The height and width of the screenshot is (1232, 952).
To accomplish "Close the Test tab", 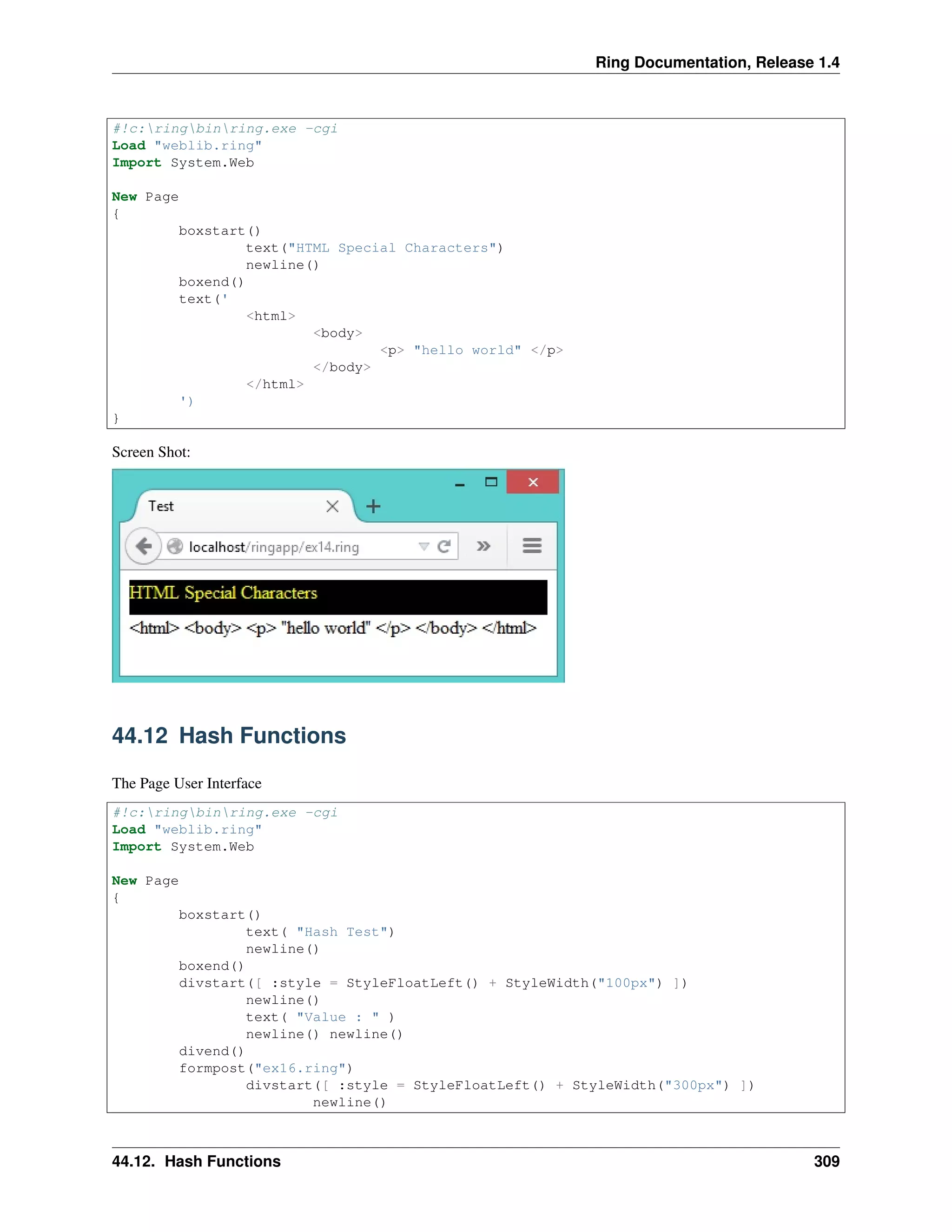I will coord(332,507).
